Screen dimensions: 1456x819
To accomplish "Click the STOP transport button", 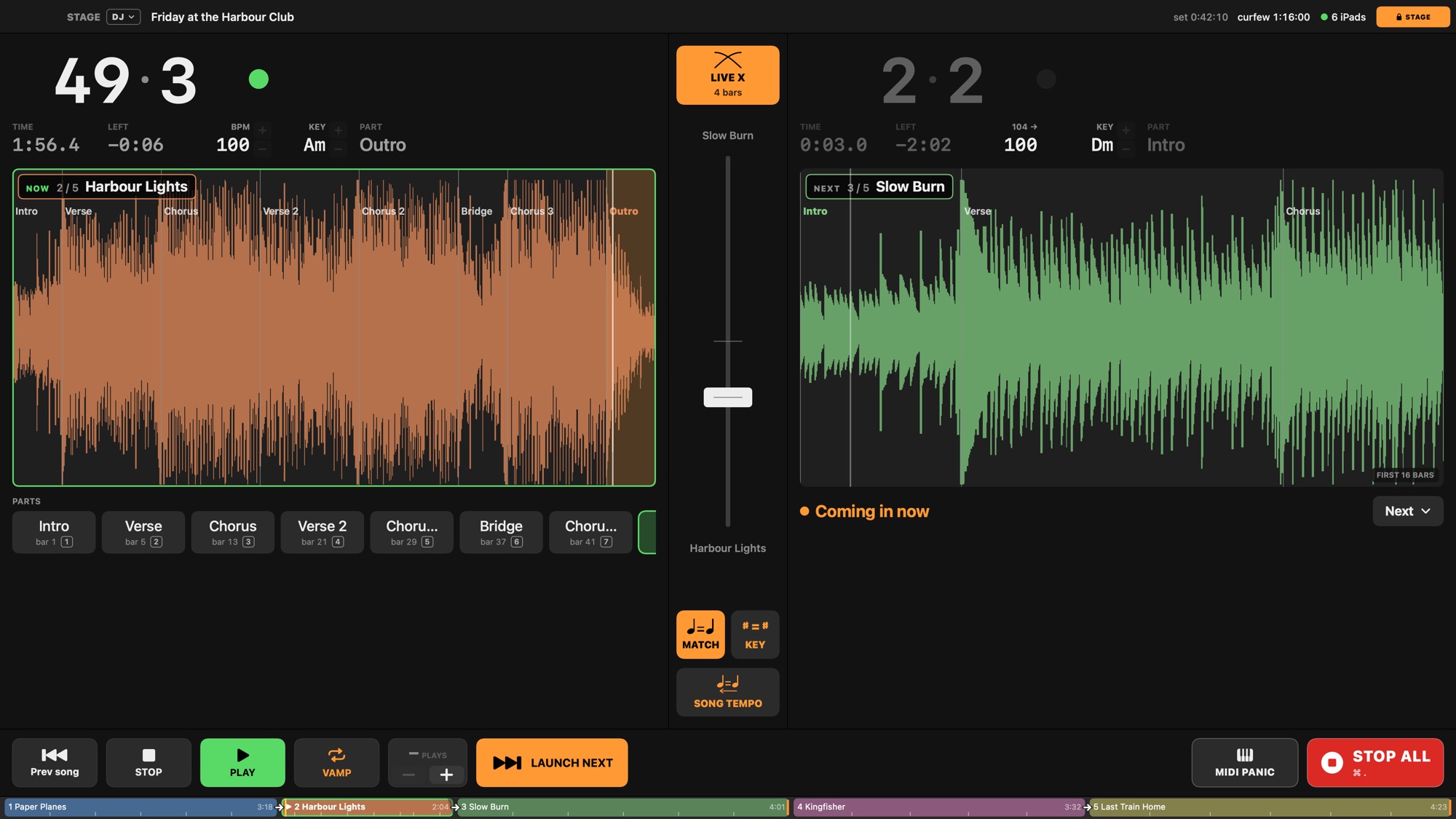I will pyautogui.click(x=149, y=762).
